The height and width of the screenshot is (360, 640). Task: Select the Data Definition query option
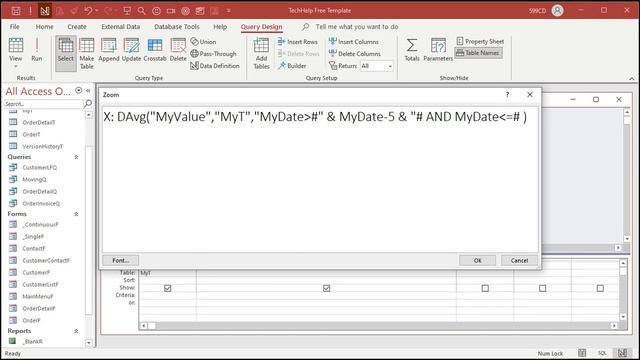215,65
